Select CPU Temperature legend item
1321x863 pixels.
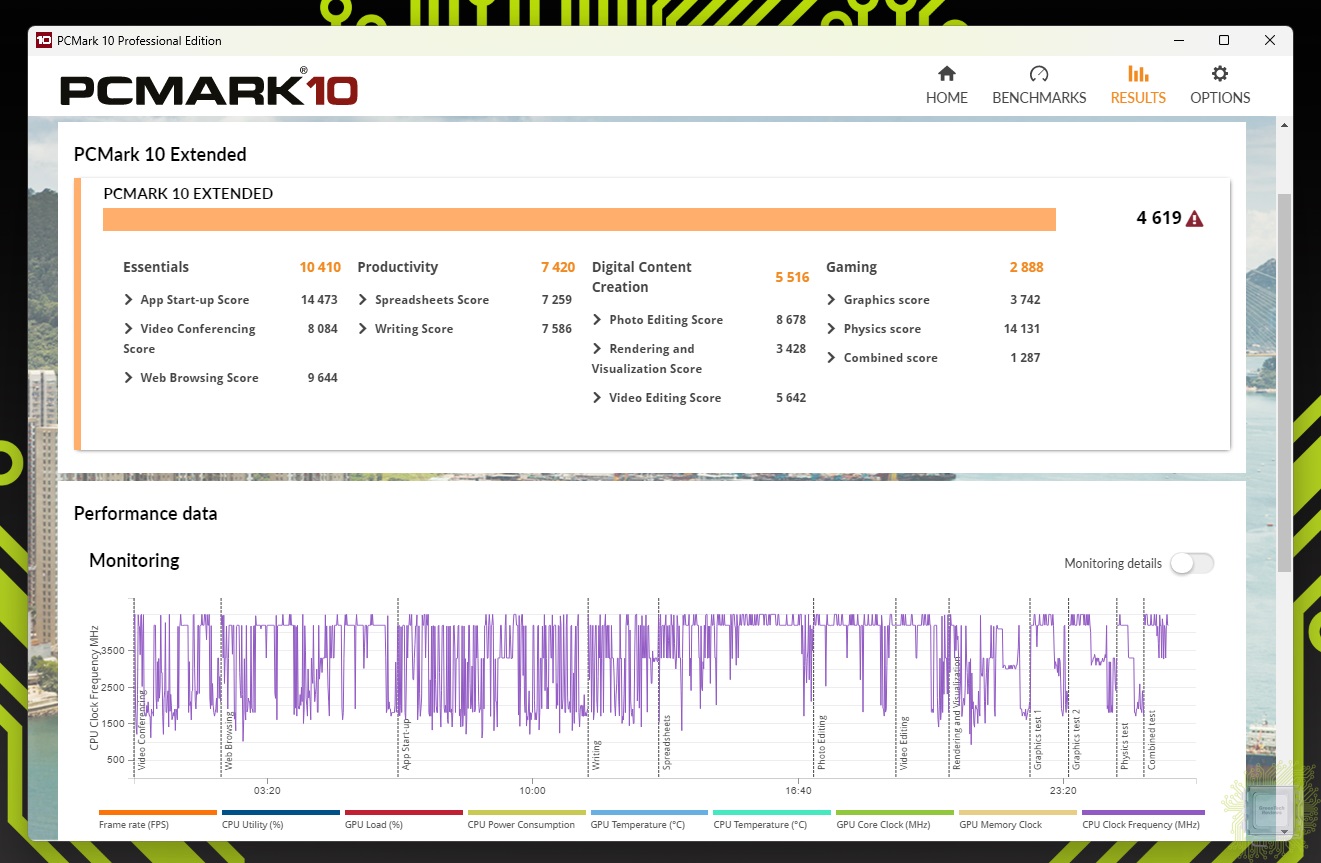(772, 819)
